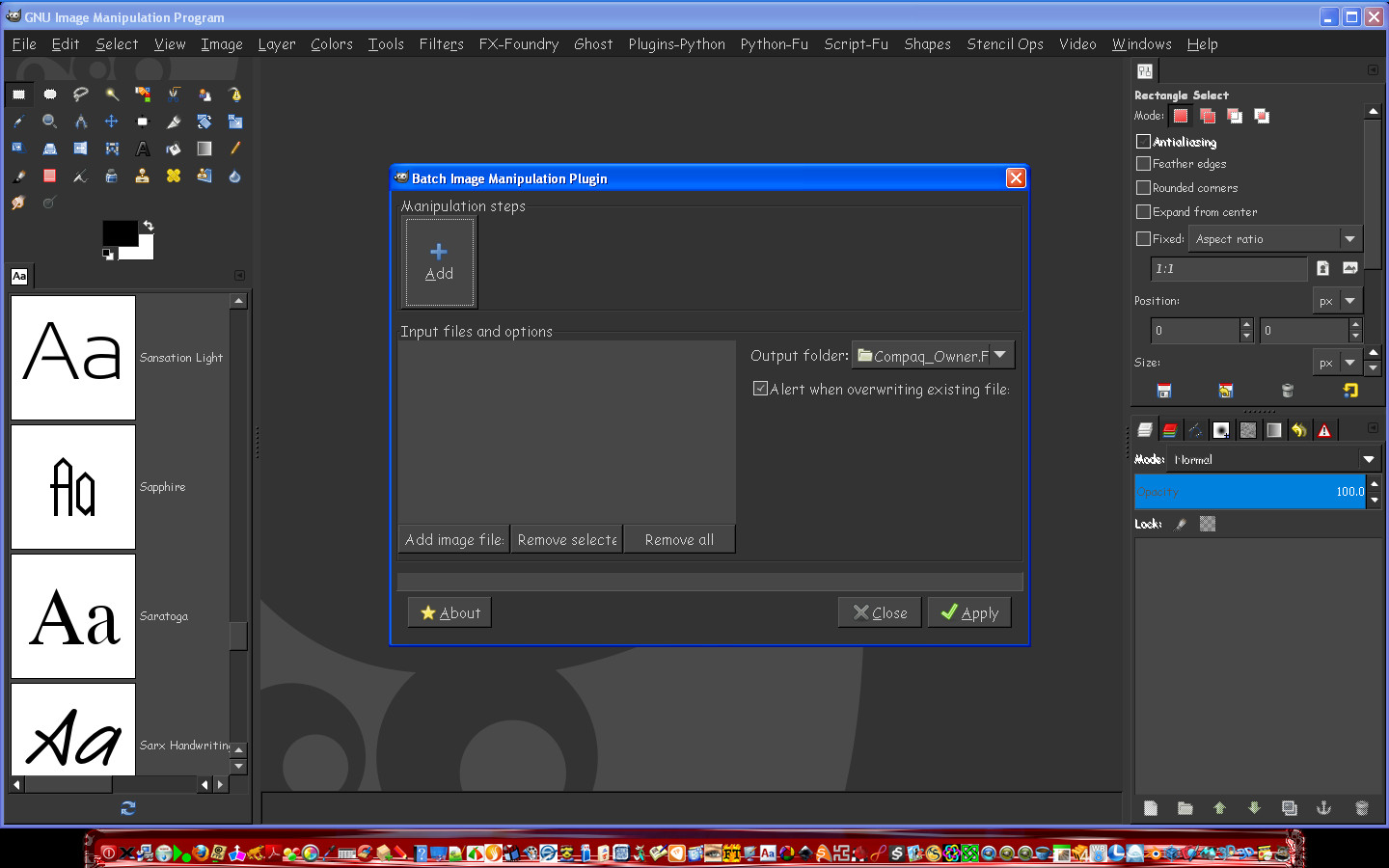Select the Fuzzy Select magic wand tool
Screen dimensions: 1389x868
point(111,95)
